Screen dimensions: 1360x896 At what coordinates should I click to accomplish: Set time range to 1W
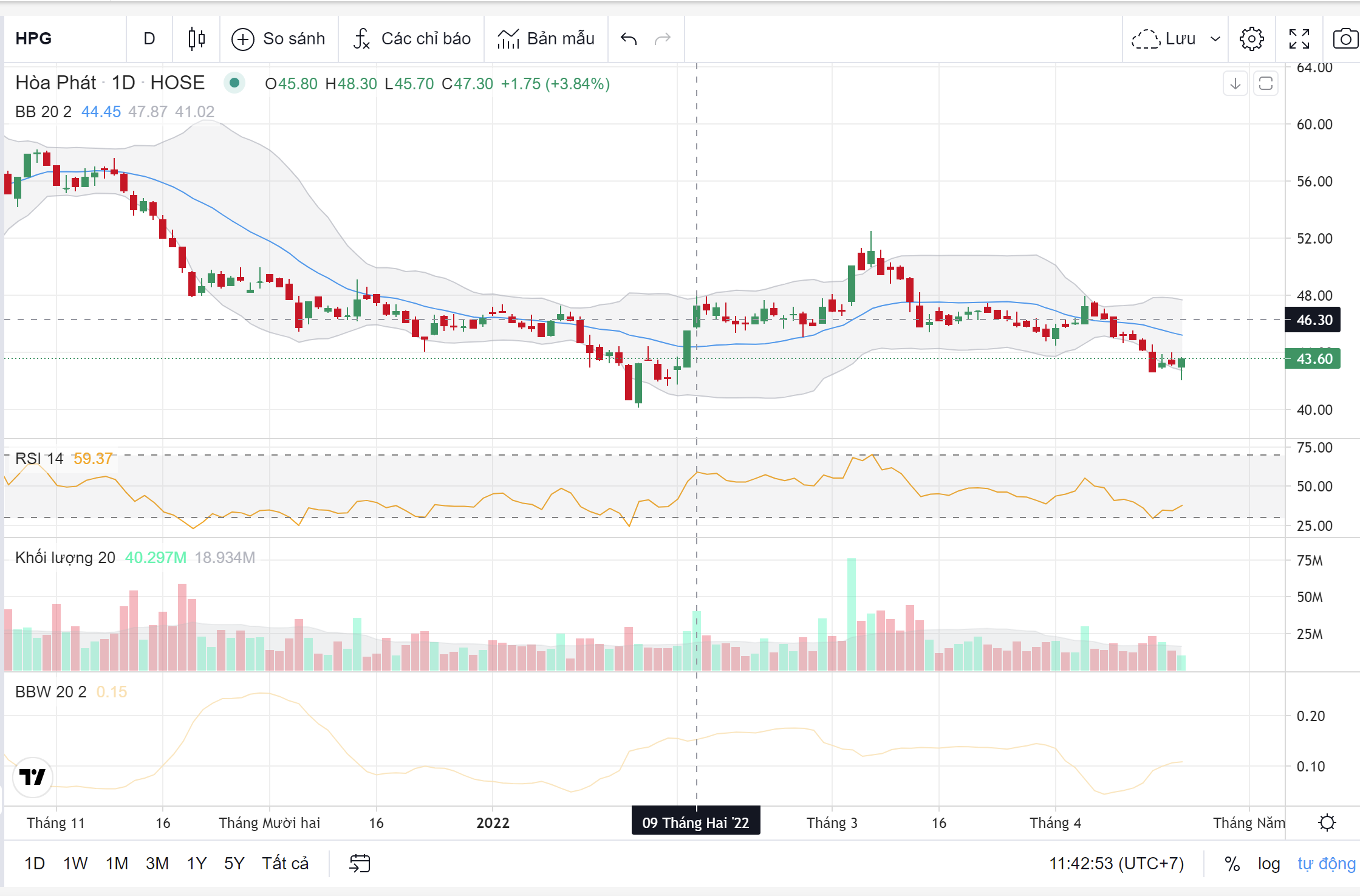click(x=75, y=863)
